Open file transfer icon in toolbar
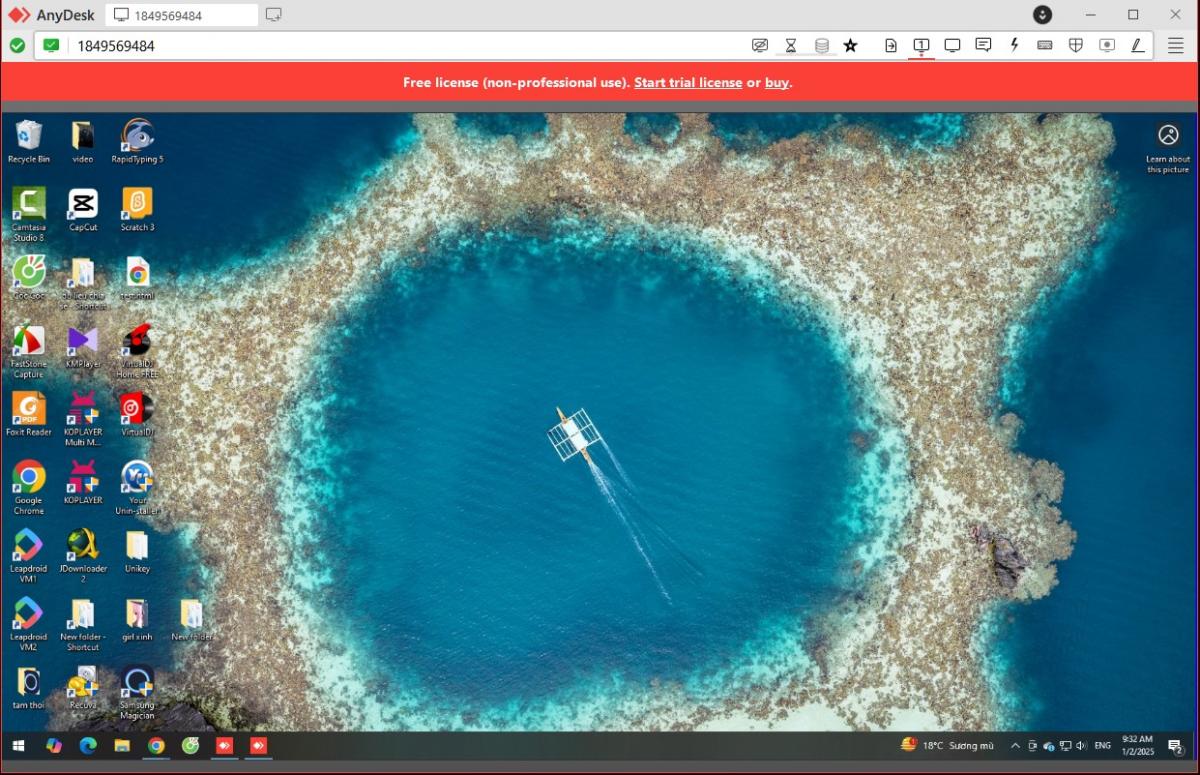1200x775 pixels. click(x=891, y=45)
